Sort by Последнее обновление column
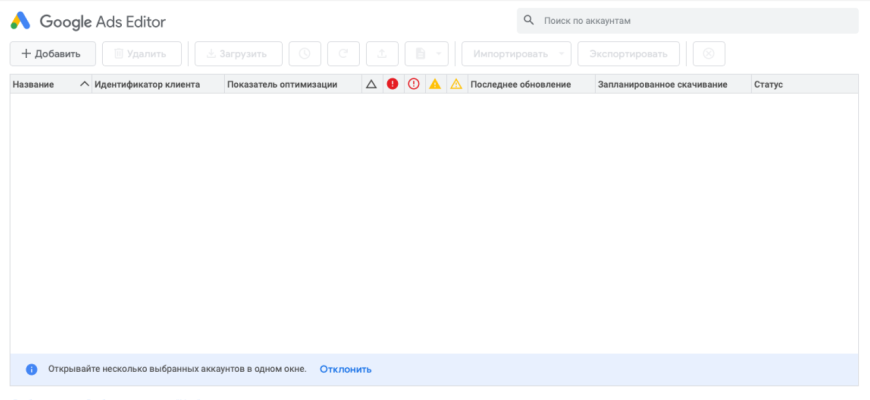Viewport: 870px width, 400px height. 521,85
